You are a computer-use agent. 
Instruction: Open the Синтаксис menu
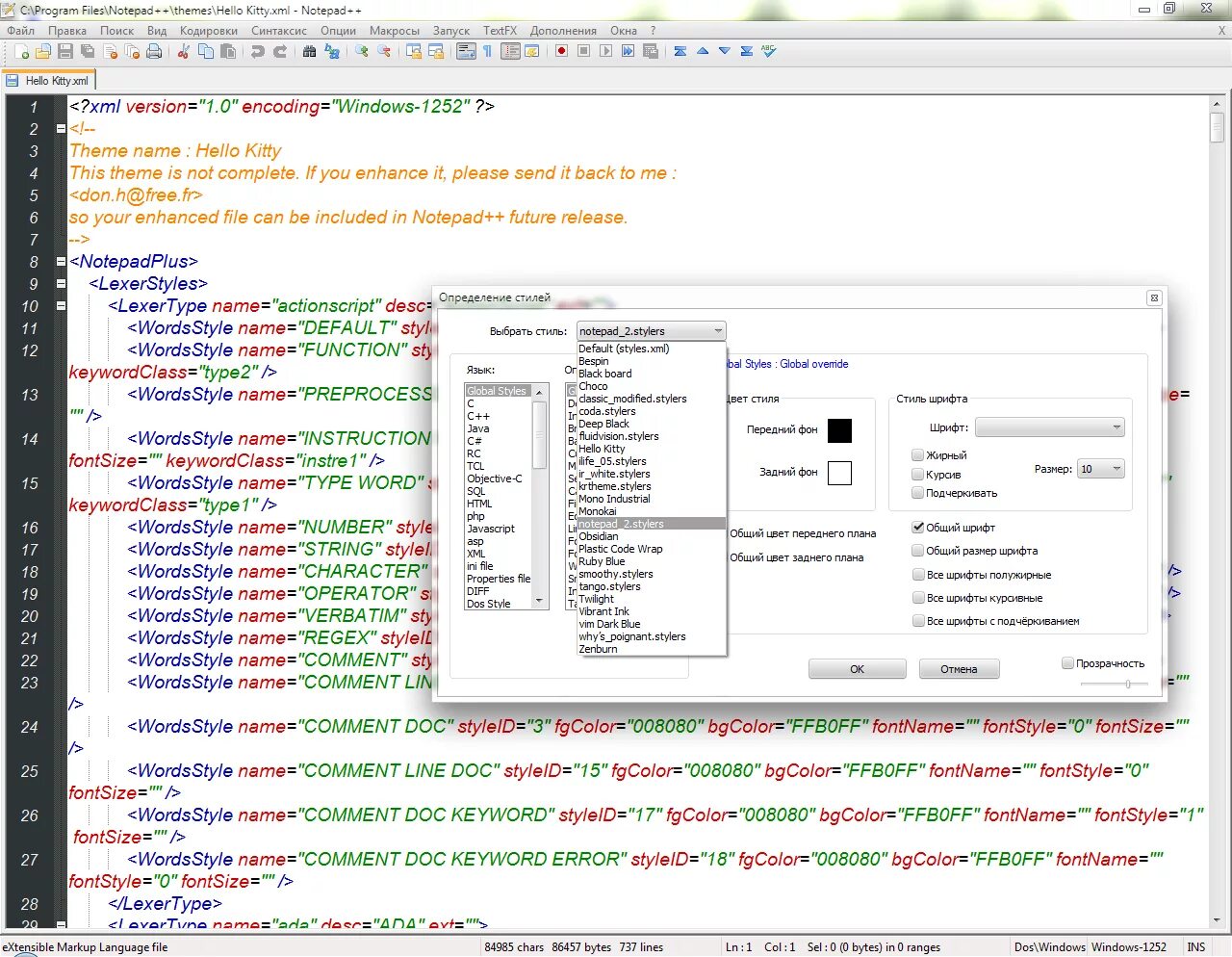point(279,31)
